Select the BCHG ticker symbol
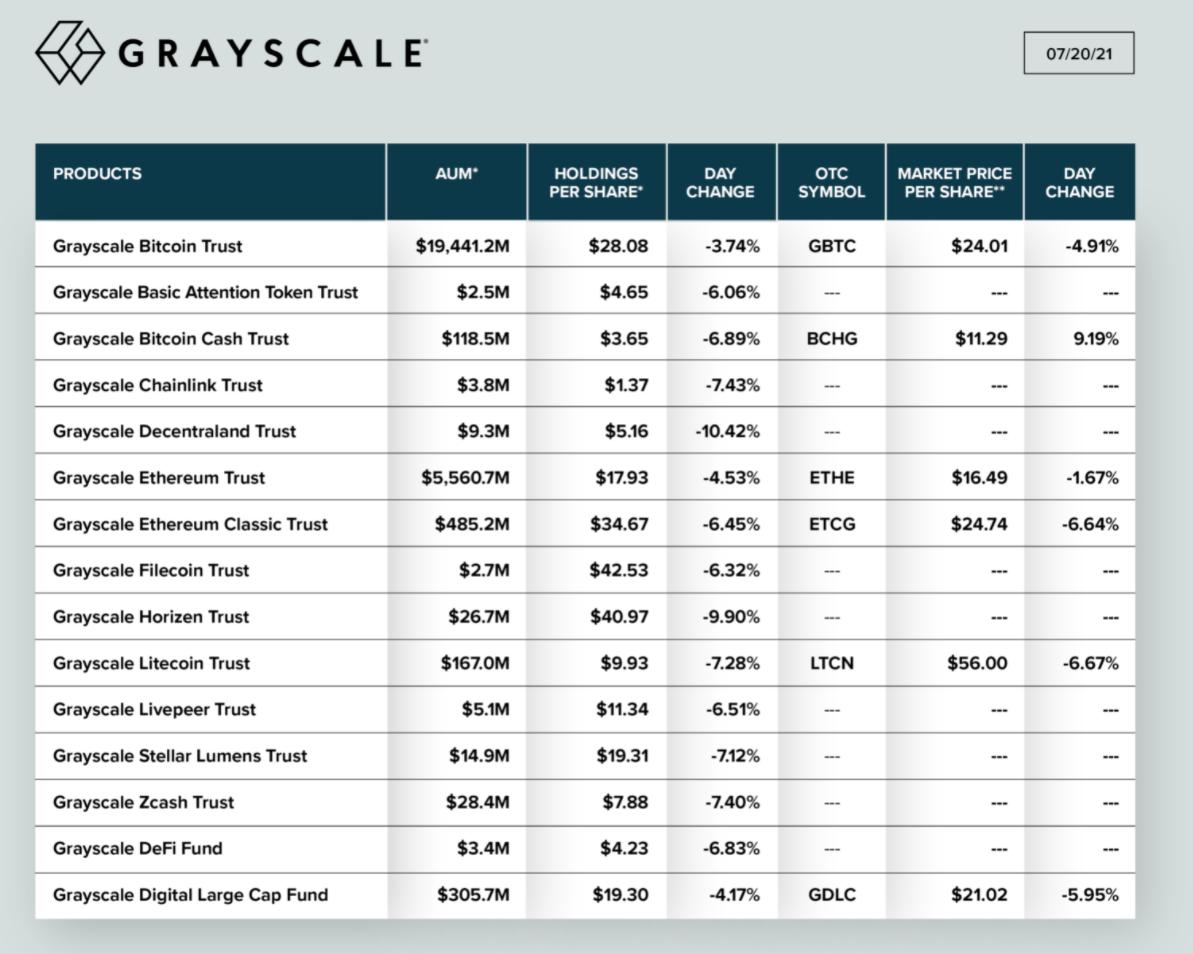1193x954 pixels. tap(831, 339)
